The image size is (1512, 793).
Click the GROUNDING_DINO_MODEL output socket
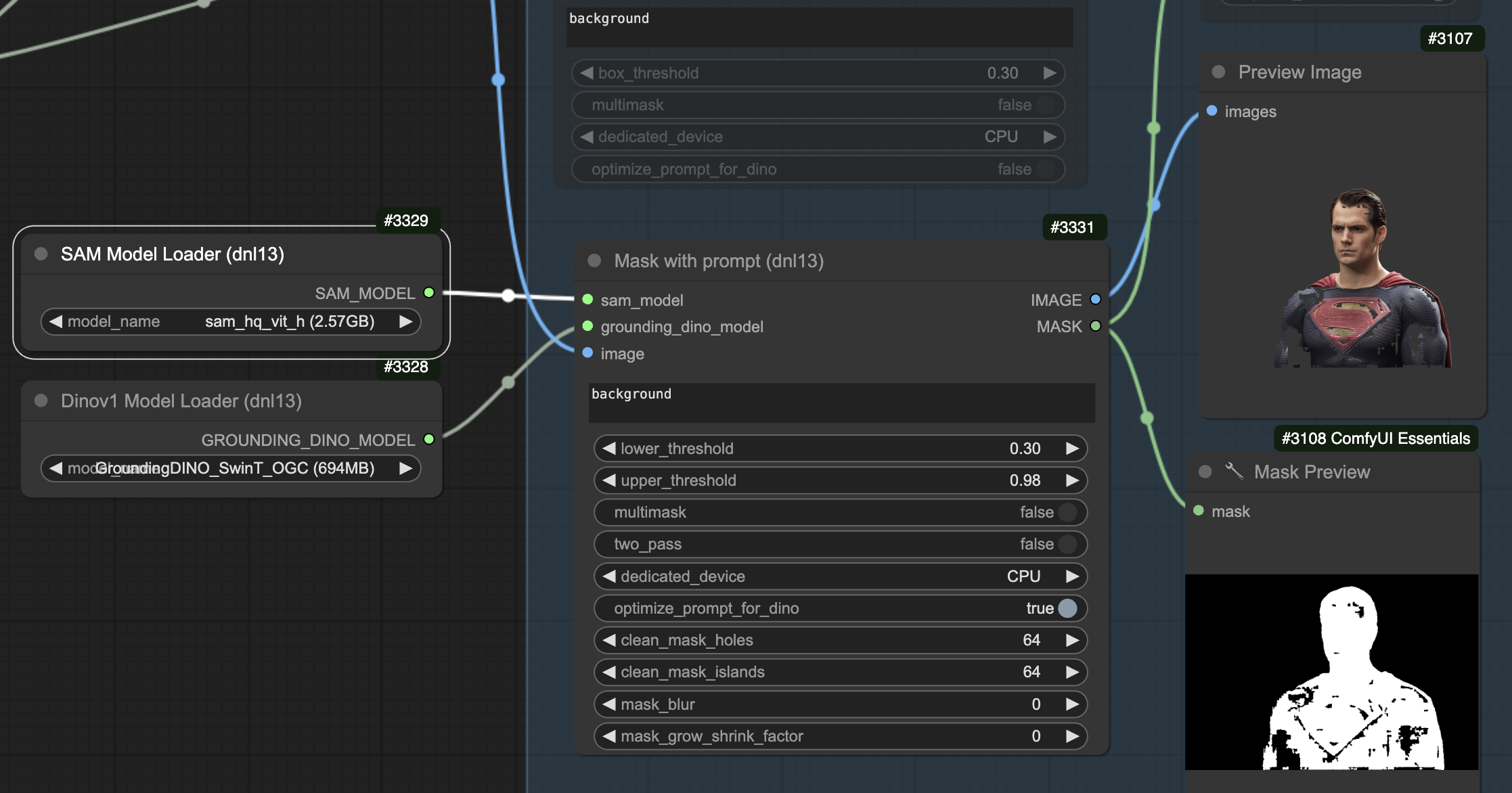[x=428, y=439]
